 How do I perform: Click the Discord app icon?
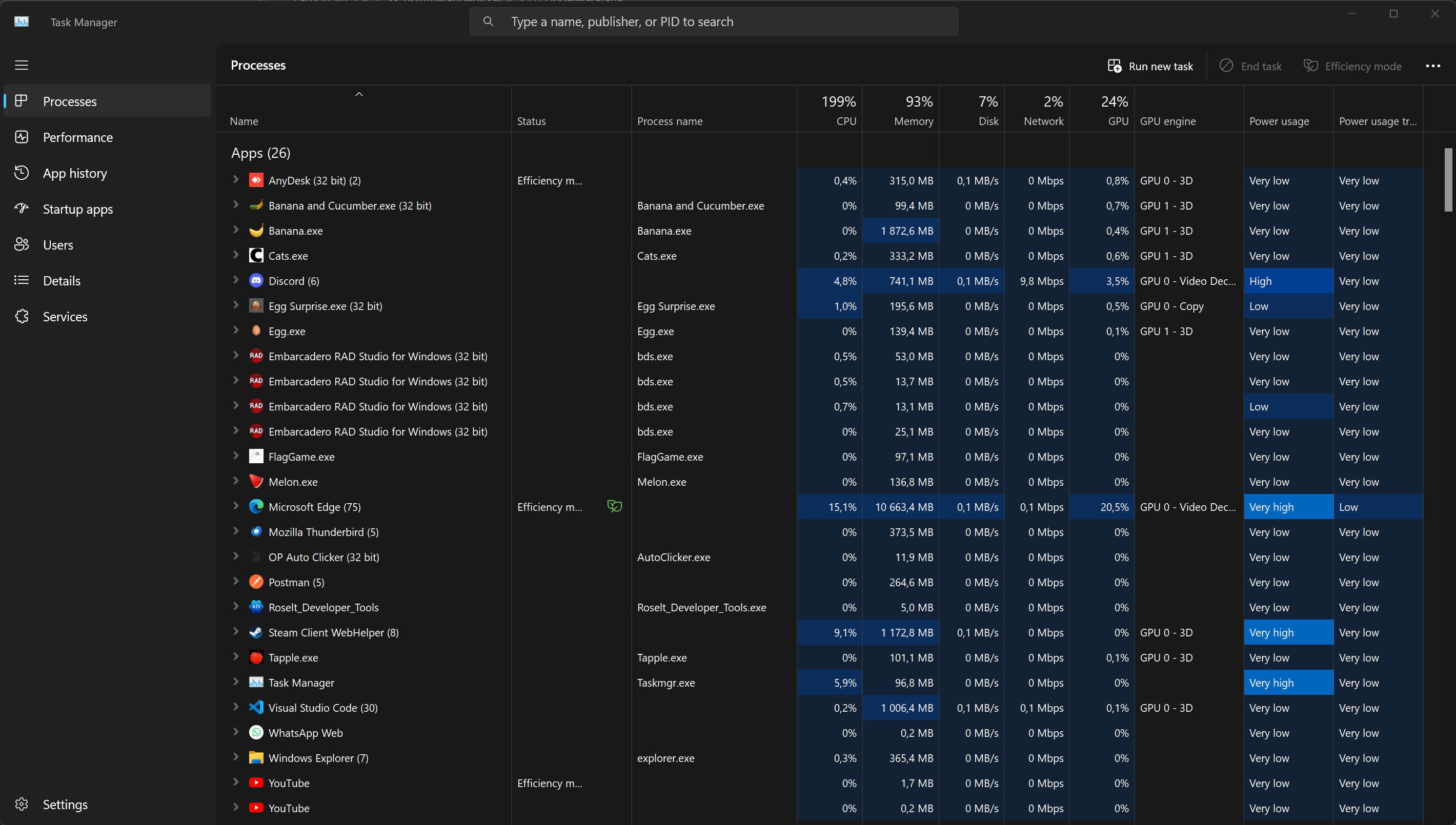(x=256, y=280)
